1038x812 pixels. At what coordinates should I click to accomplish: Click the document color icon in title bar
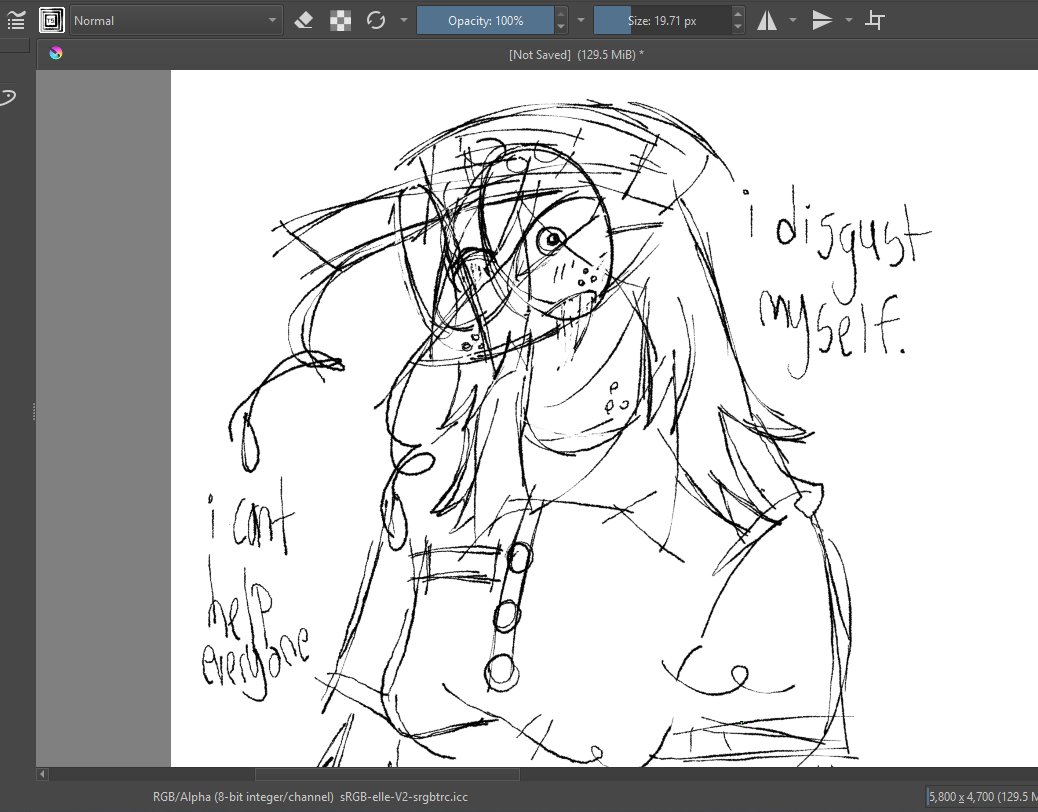point(56,54)
